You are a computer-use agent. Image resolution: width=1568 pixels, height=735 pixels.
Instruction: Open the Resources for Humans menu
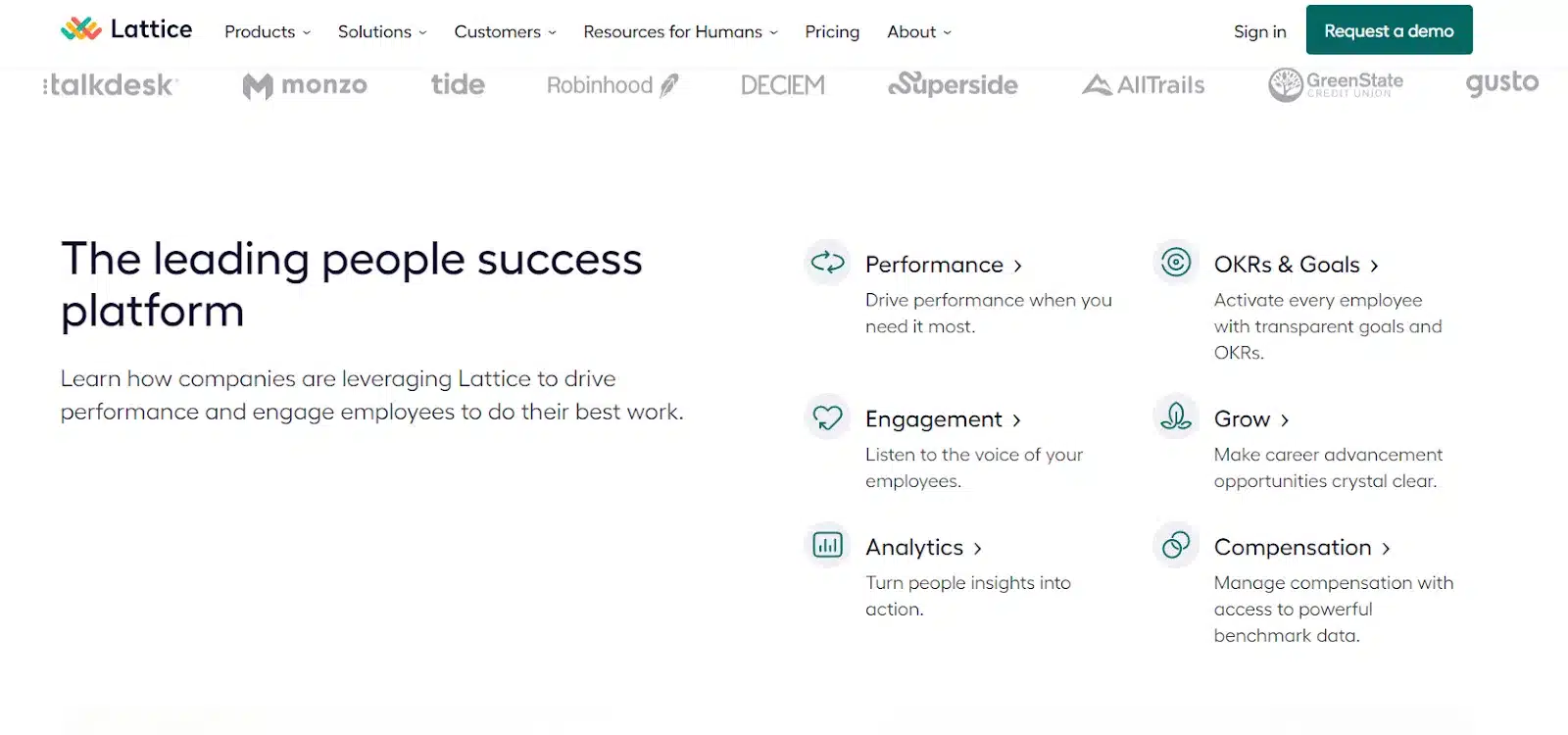coord(680,31)
